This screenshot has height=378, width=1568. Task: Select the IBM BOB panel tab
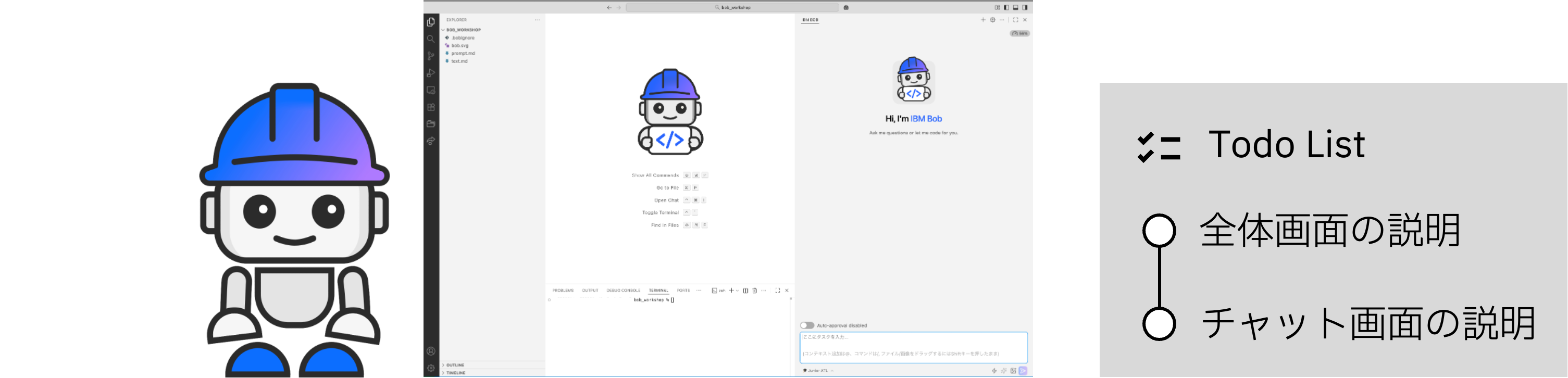(x=810, y=20)
